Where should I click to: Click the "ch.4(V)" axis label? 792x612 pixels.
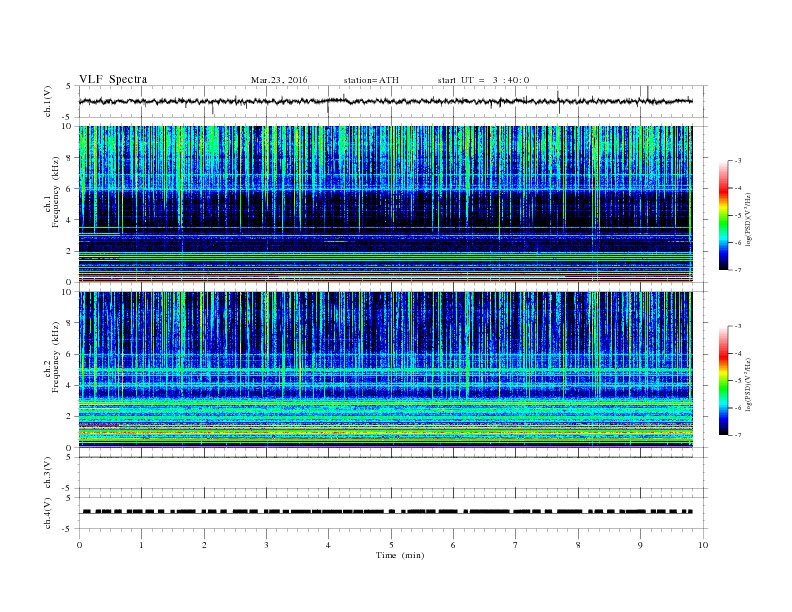coord(48,513)
